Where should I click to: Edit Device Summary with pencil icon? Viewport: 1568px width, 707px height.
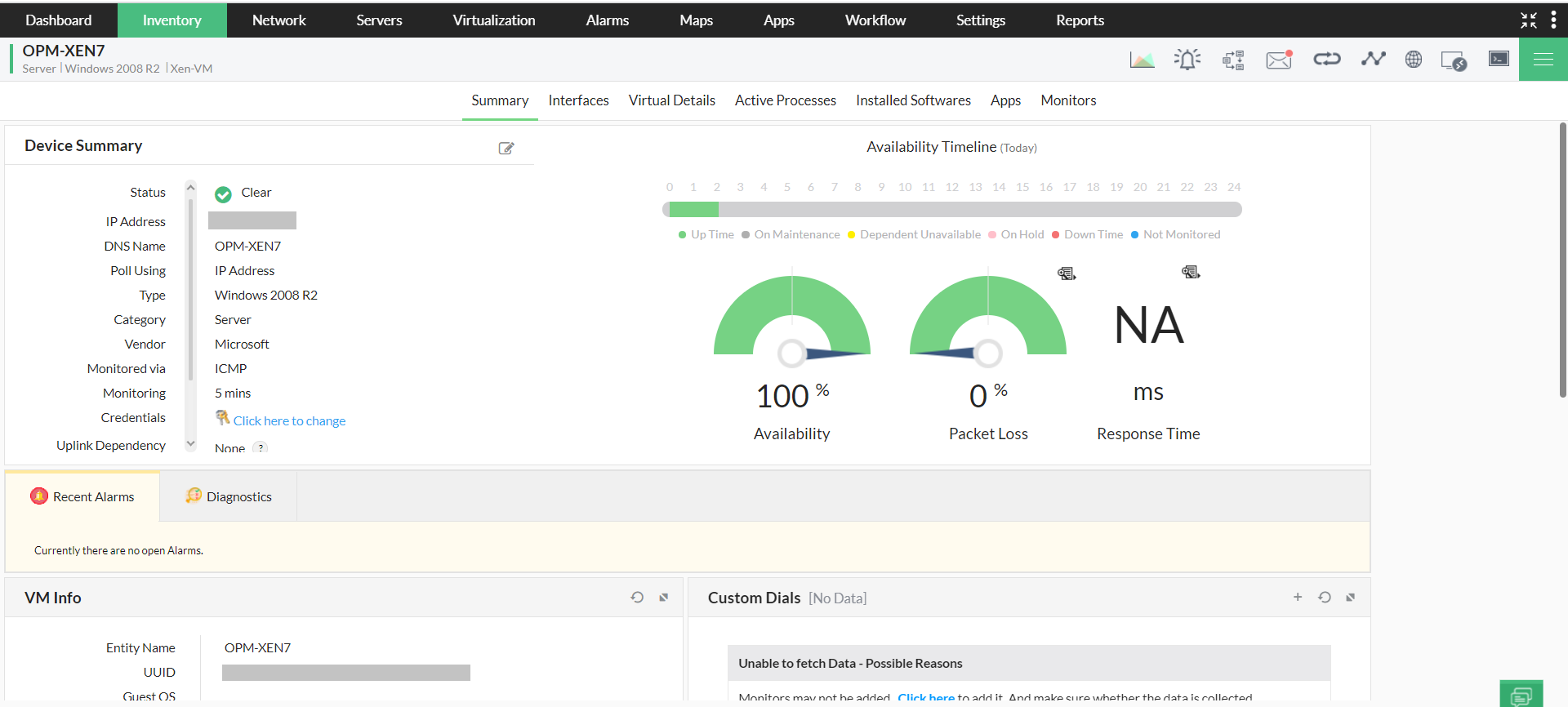pyautogui.click(x=506, y=148)
